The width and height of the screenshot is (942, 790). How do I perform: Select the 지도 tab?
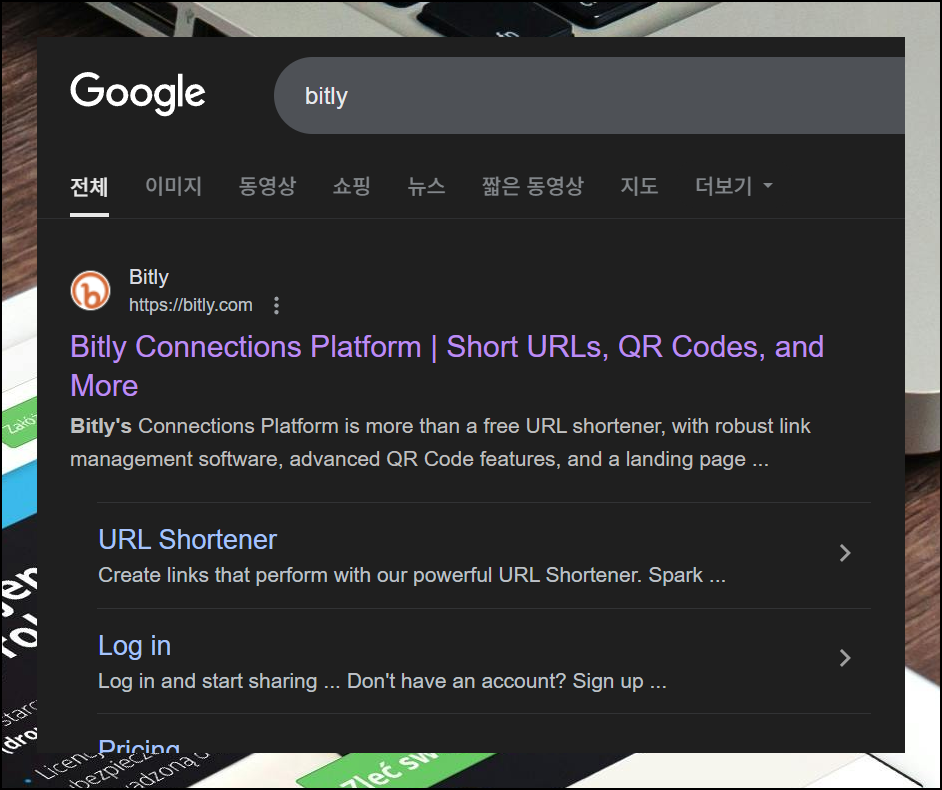639,186
